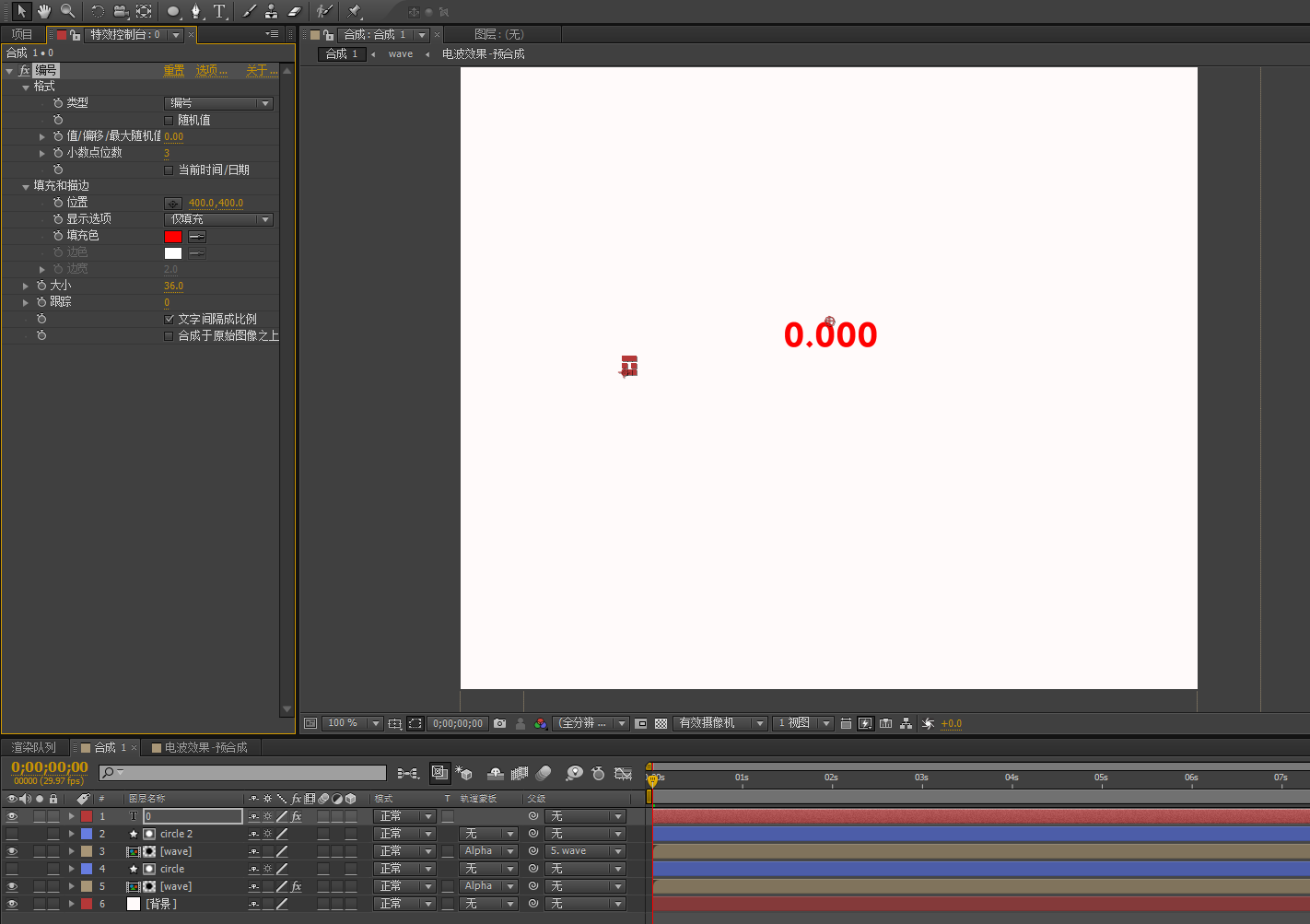Image resolution: width=1310 pixels, height=924 pixels.
Task: Enable the 随机值 checkbox
Action: 169,120
